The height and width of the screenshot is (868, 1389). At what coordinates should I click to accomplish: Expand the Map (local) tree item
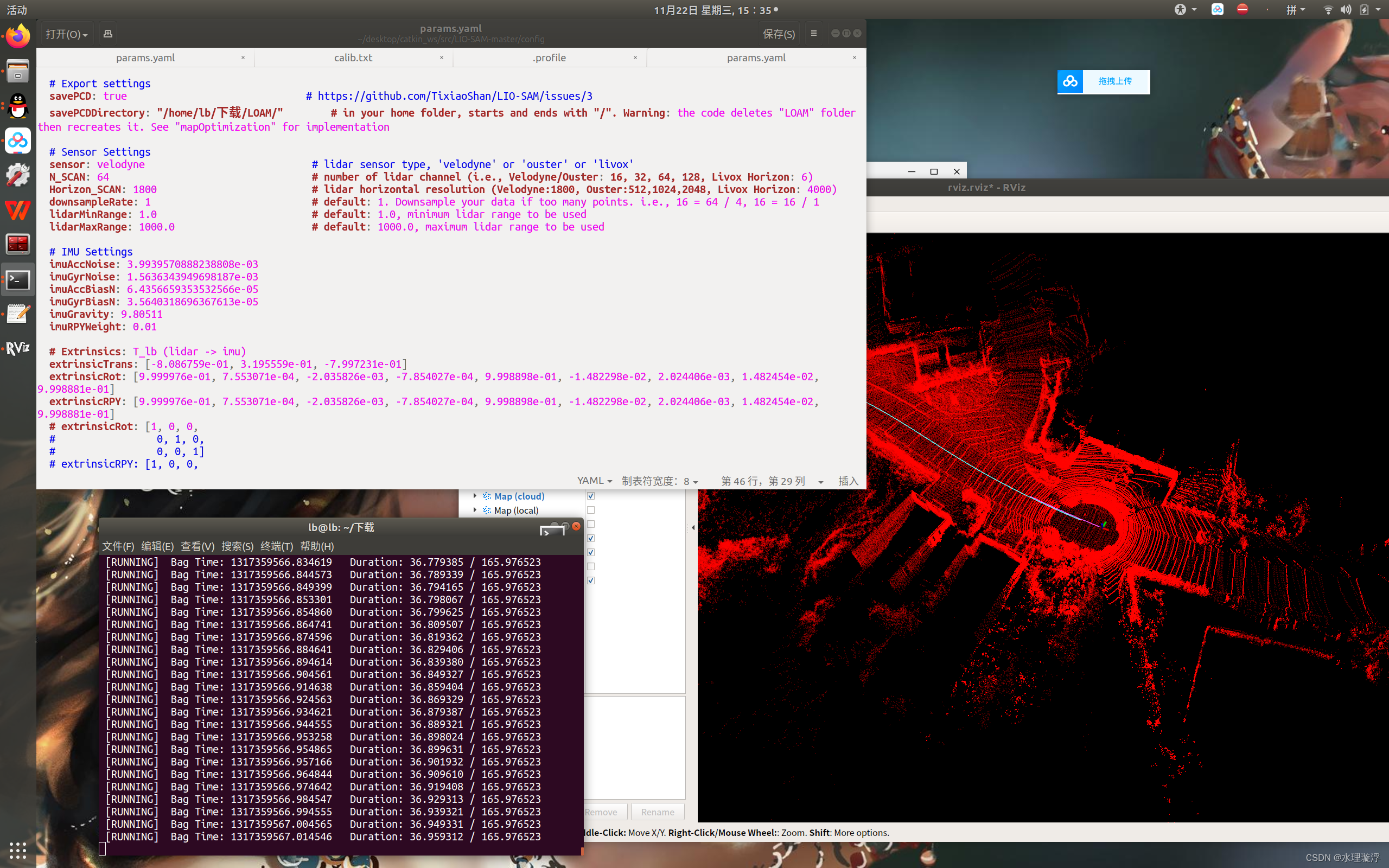pyautogui.click(x=475, y=510)
